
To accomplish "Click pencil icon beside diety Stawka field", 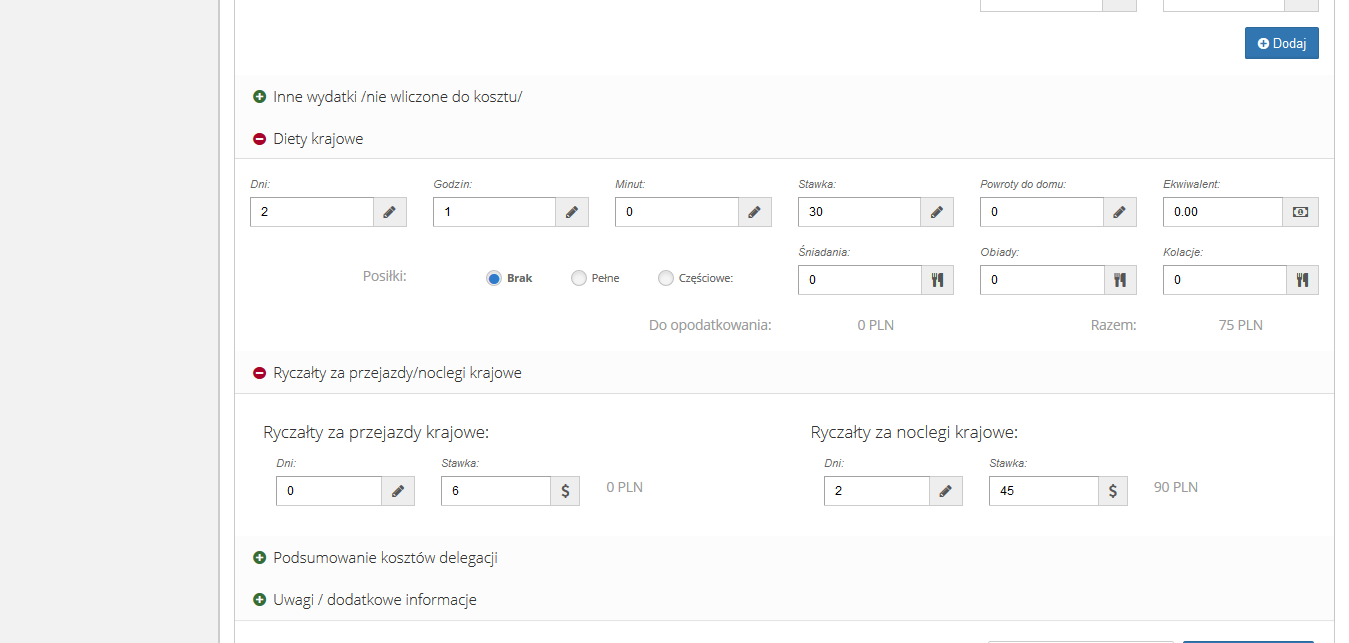I will click(937, 212).
